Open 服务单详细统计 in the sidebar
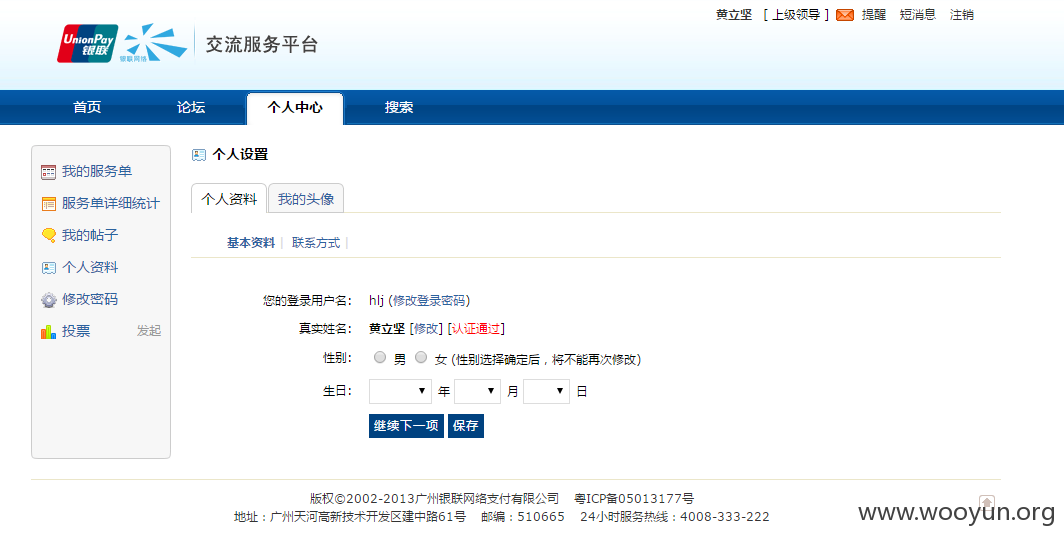 click(111, 204)
